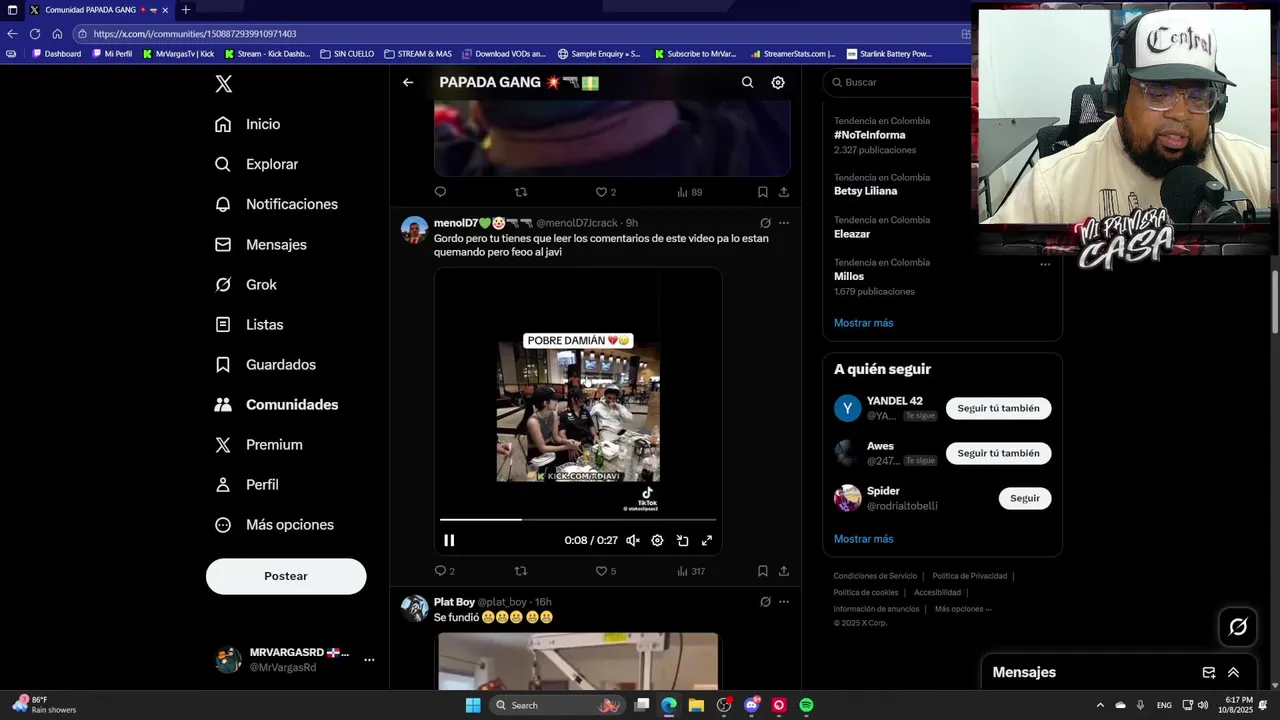Repost the menolD7 post

tap(520, 571)
